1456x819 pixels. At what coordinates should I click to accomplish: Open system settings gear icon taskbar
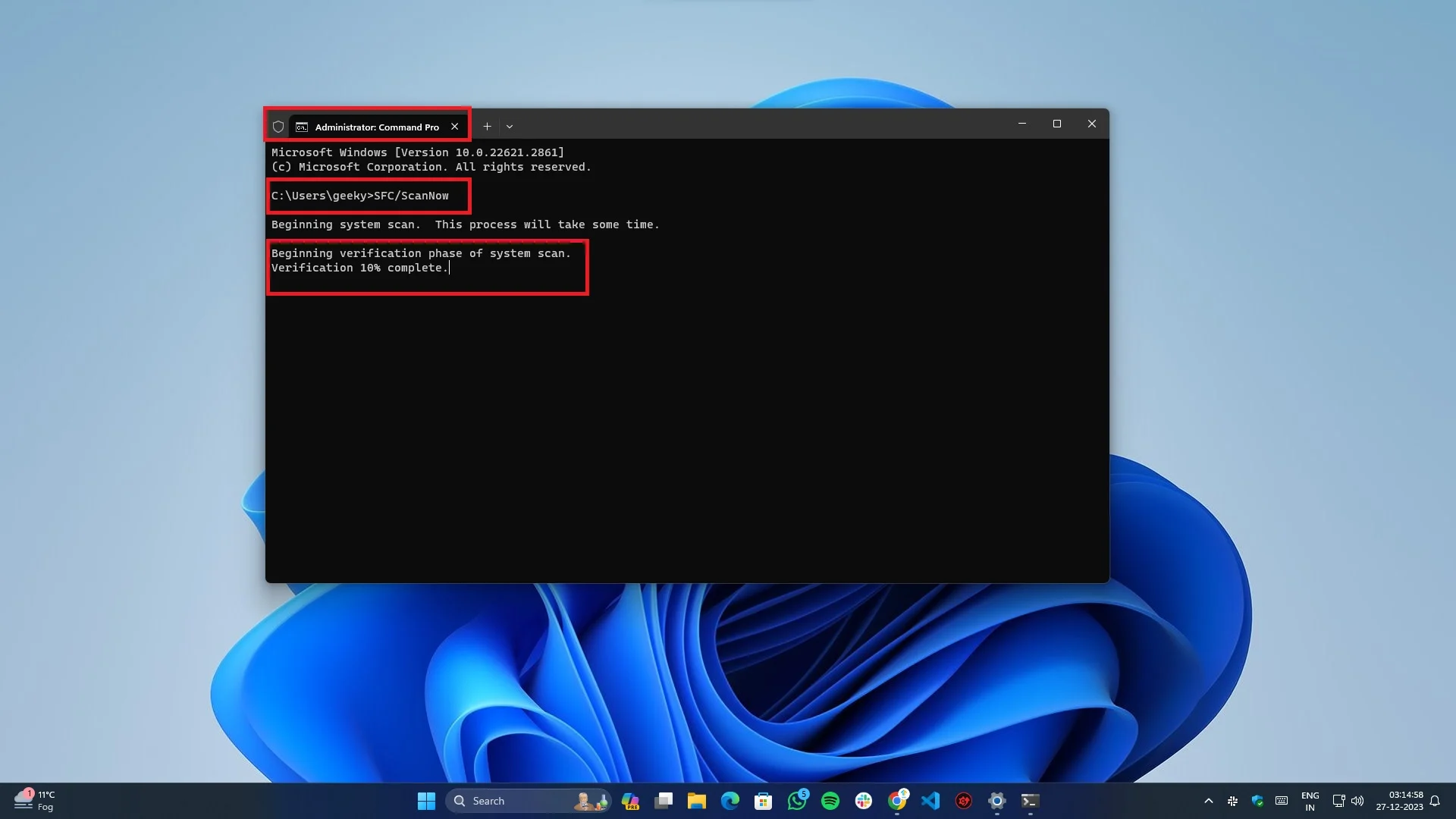pyautogui.click(x=996, y=800)
